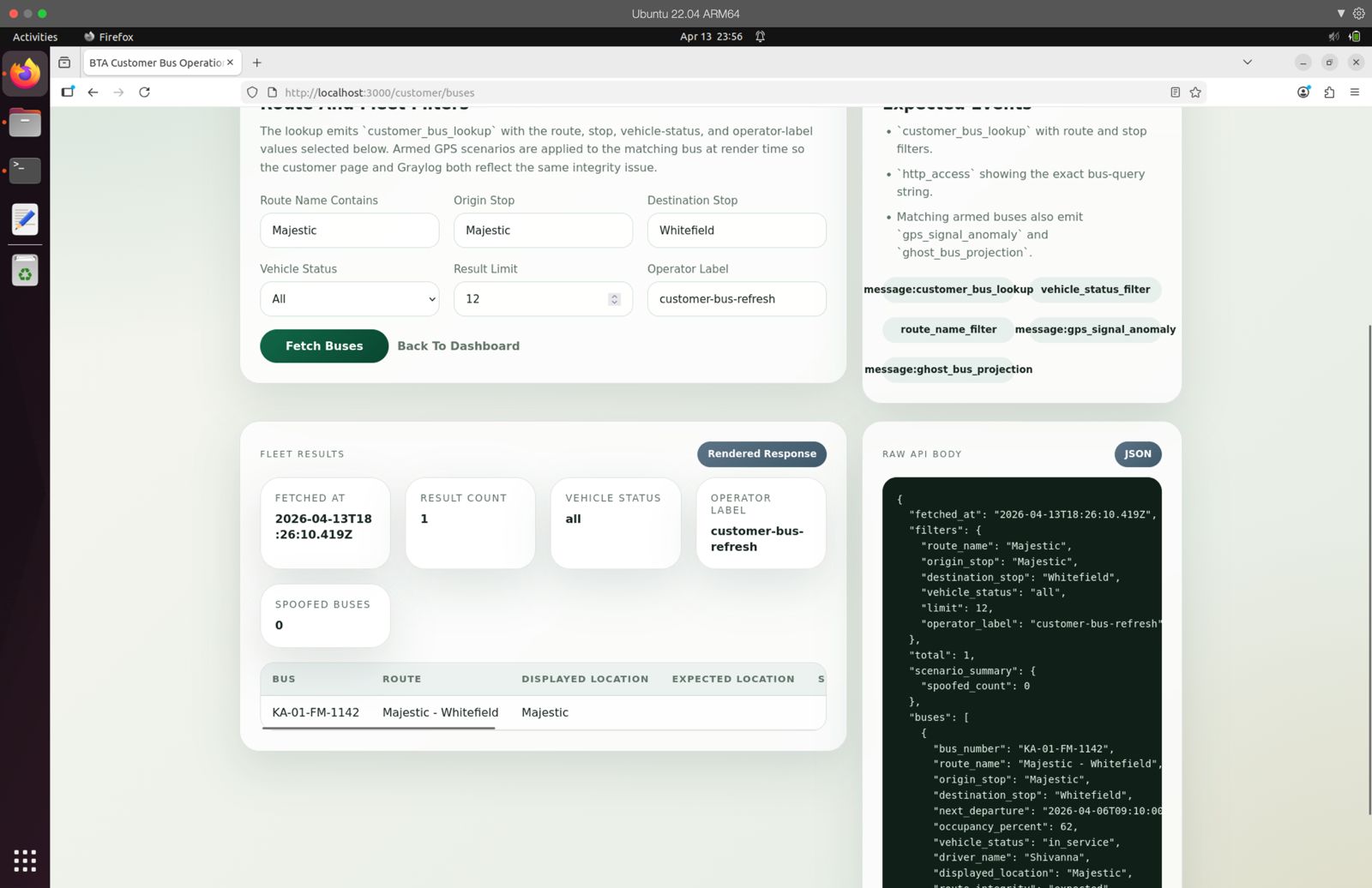Image resolution: width=1372 pixels, height=888 pixels.
Task: Click the fleet table horizontal scrollbar
Action: coord(379,728)
